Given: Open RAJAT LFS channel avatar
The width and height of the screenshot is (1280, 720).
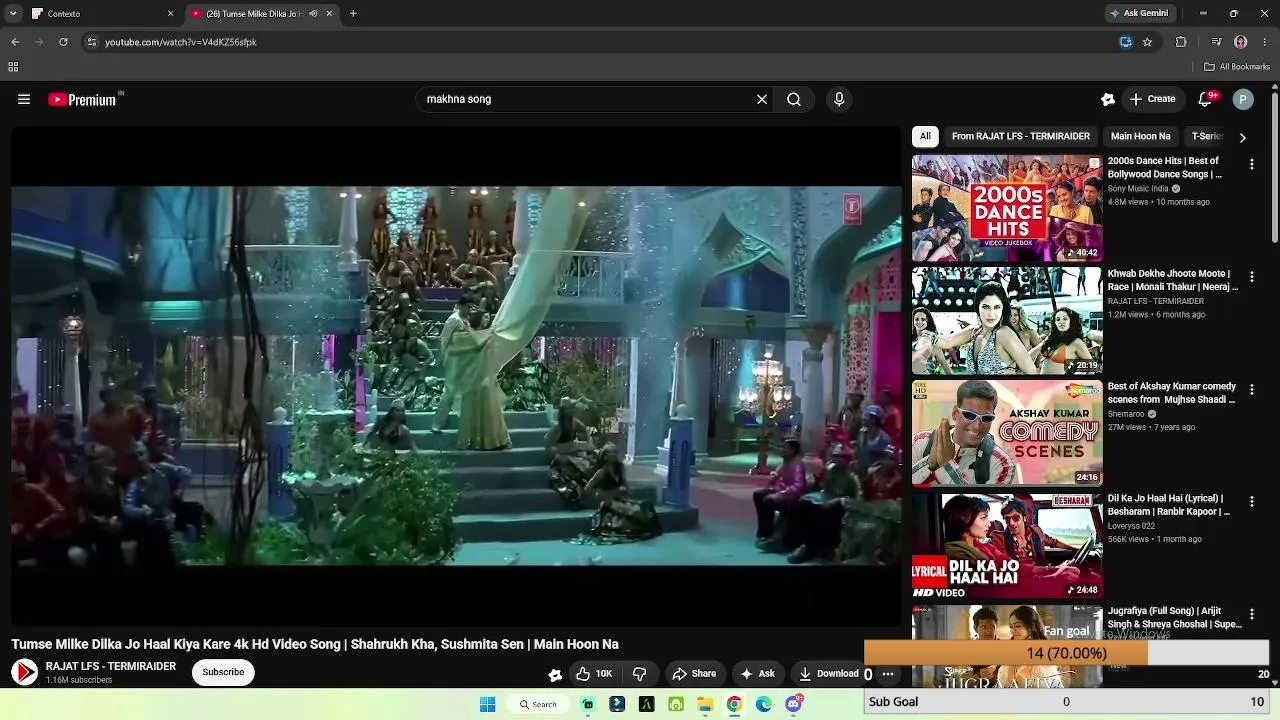Looking at the screenshot, I should tap(25, 672).
